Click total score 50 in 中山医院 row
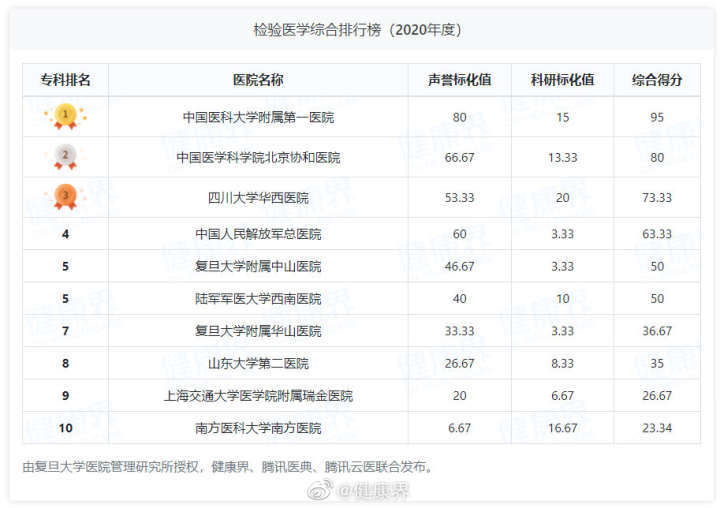Screen dimensions: 720x508 coord(657,266)
